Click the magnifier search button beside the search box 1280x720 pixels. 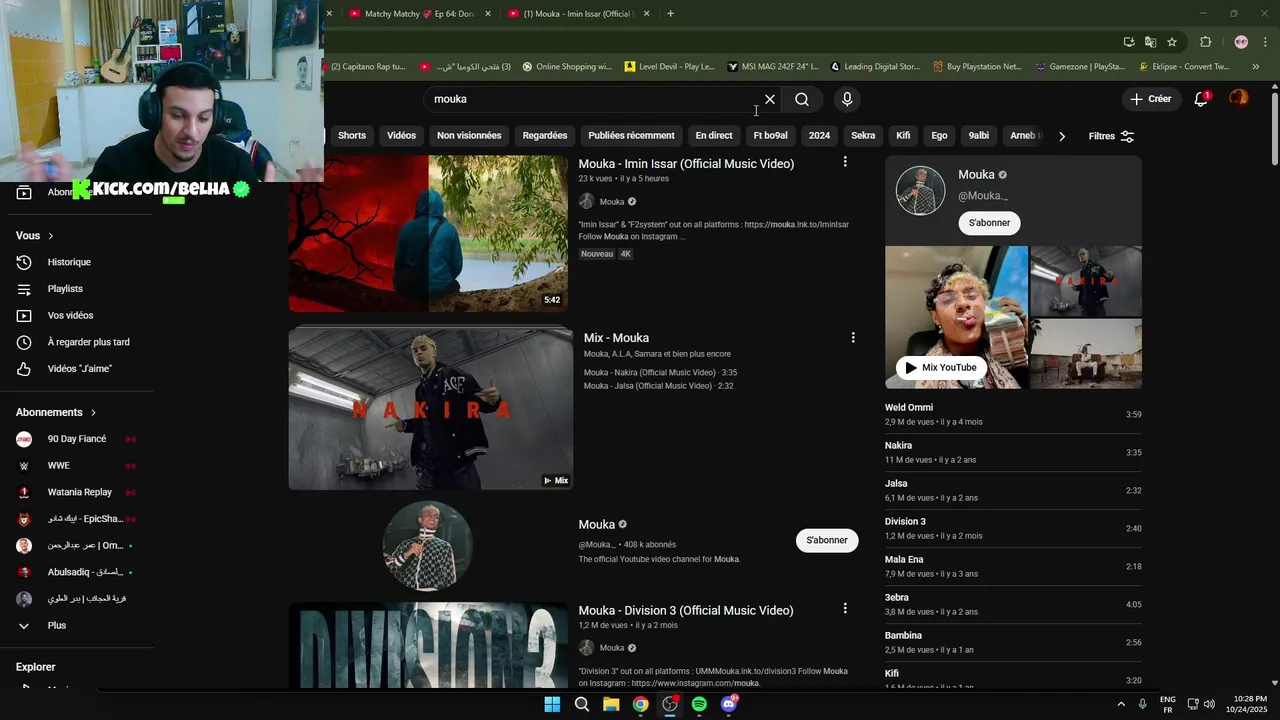click(x=802, y=99)
